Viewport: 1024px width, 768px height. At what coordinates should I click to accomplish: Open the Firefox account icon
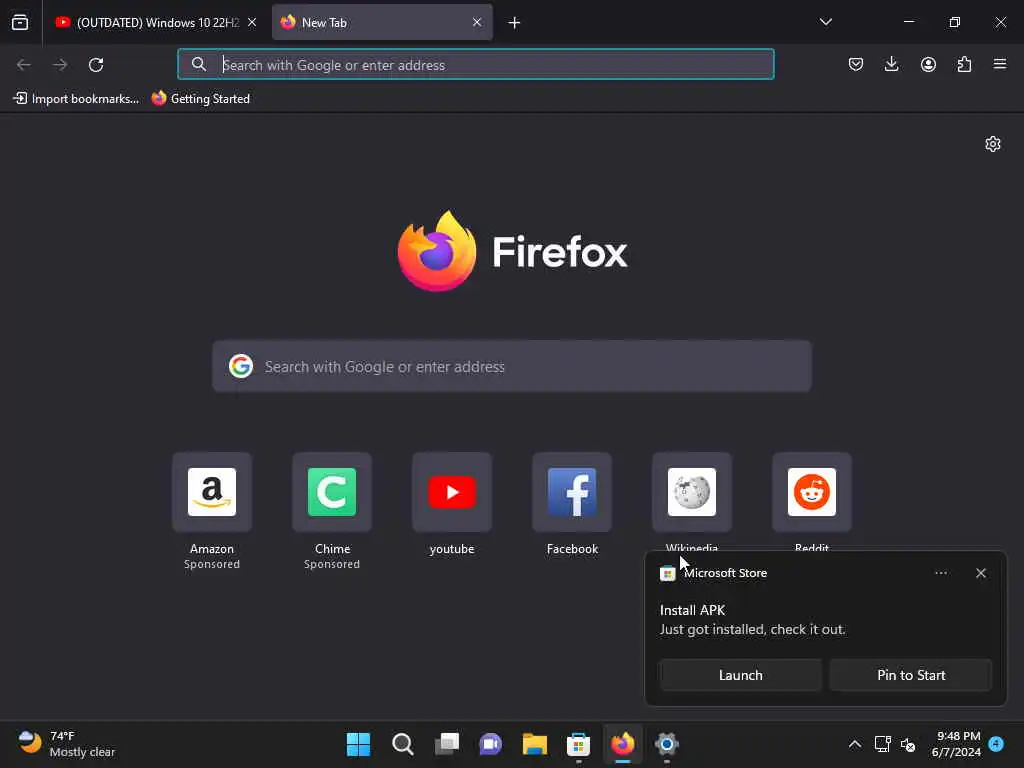(928, 64)
